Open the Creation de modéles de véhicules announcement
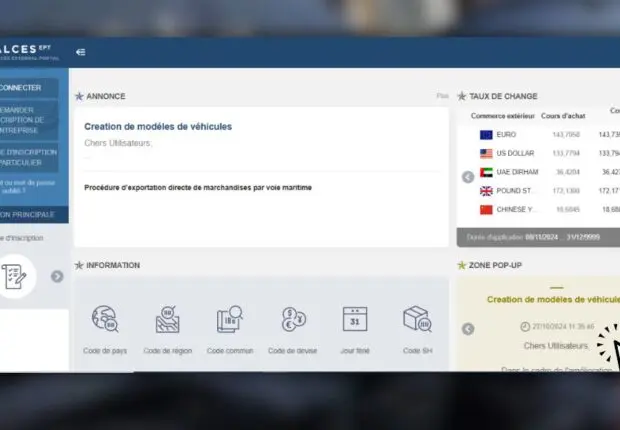This screenshot has height=430, width=620. 158,127
